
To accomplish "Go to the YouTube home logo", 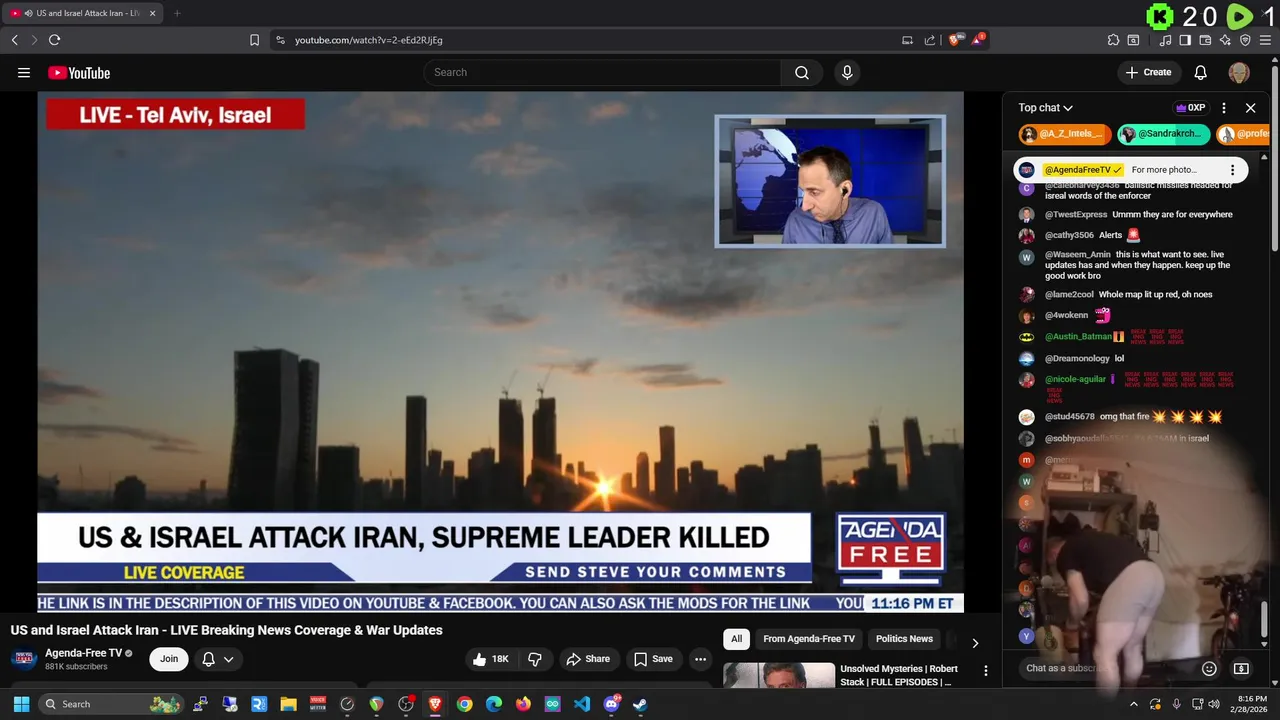I will click(79, 72).
